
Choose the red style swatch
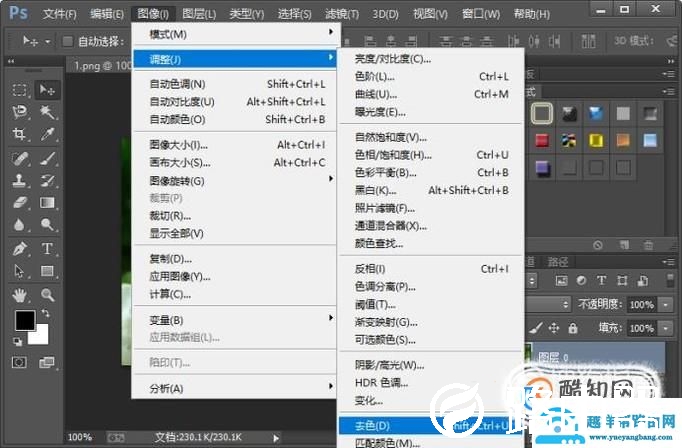[x=542, y=140]
